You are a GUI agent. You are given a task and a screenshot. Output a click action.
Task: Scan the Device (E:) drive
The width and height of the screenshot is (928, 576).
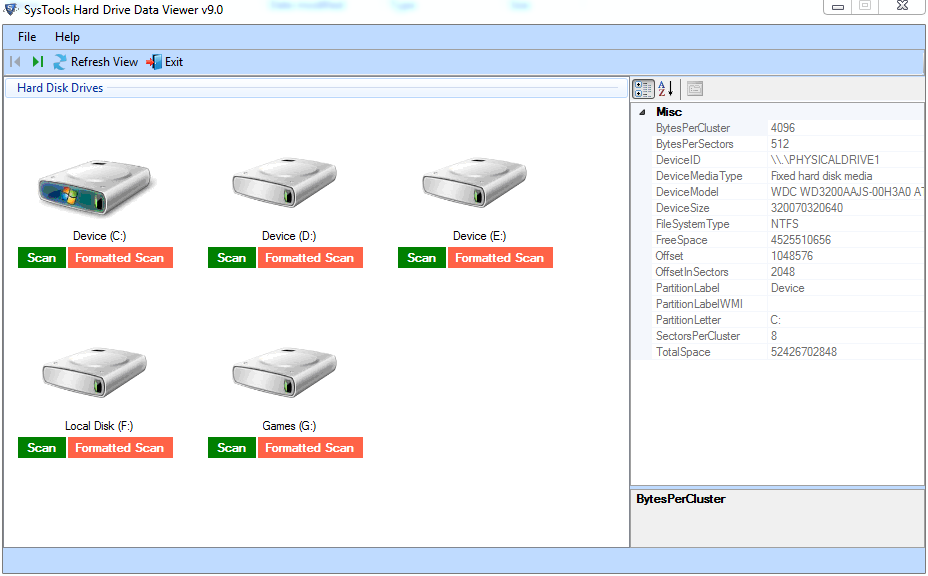[421, 258]
